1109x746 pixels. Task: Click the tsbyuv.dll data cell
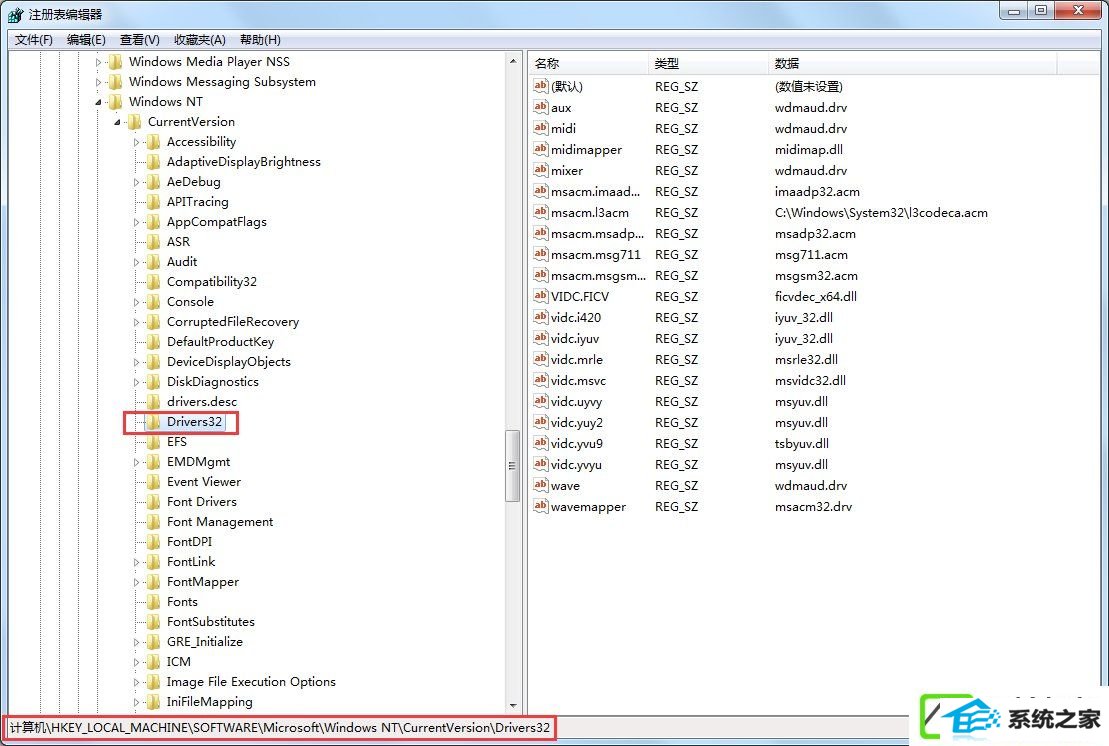tap(801, 443)
